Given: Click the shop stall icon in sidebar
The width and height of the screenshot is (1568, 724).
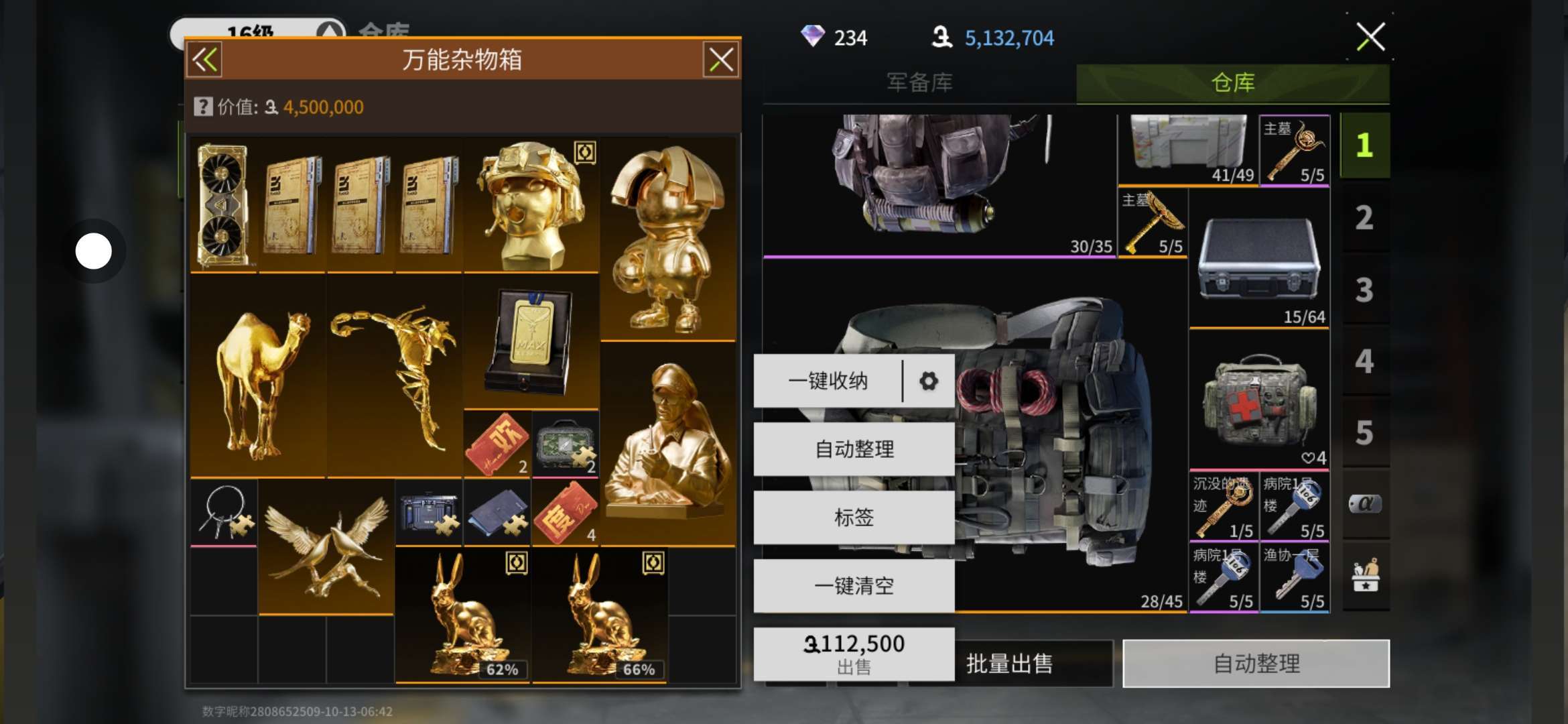Looking at the screenshot, I should point(1365,576).
